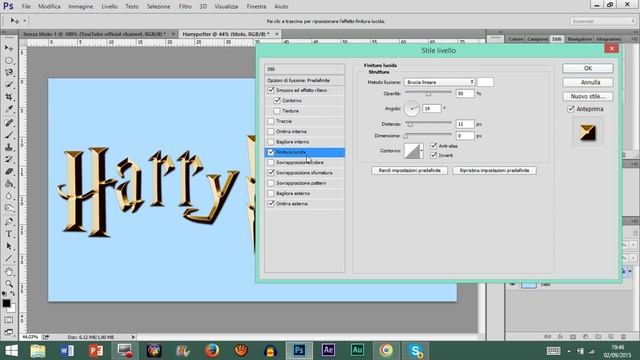Image resolution: width=640 pixels, height=360 pixels.
Task: Select the Path Selection arrow tool
Action: pyautogui.click(x=9, y=246)
